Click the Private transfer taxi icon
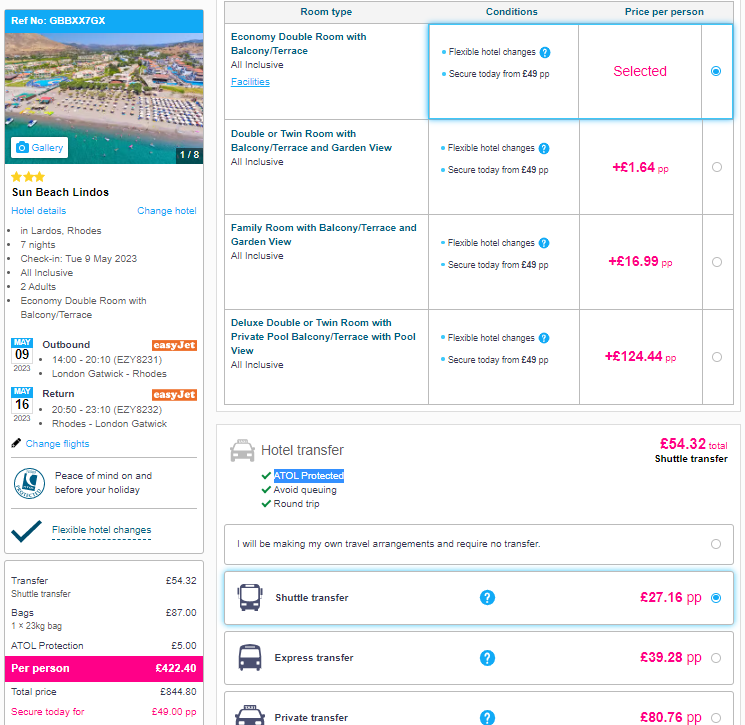This screenshot has width=745, height=725. tap(250, 715)
